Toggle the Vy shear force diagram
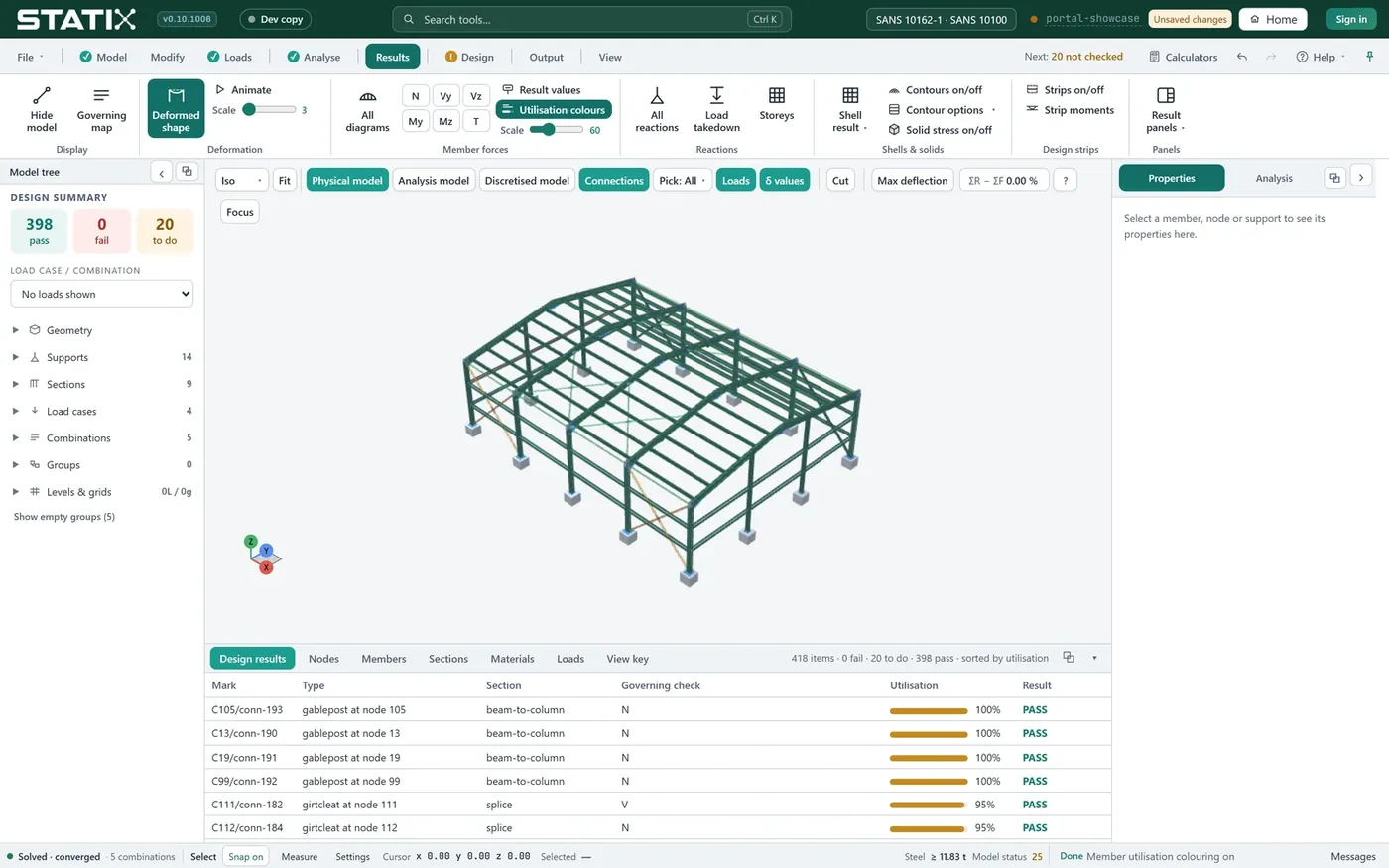The height and width of the screenshot is (868, 1389). pos(445,96)
